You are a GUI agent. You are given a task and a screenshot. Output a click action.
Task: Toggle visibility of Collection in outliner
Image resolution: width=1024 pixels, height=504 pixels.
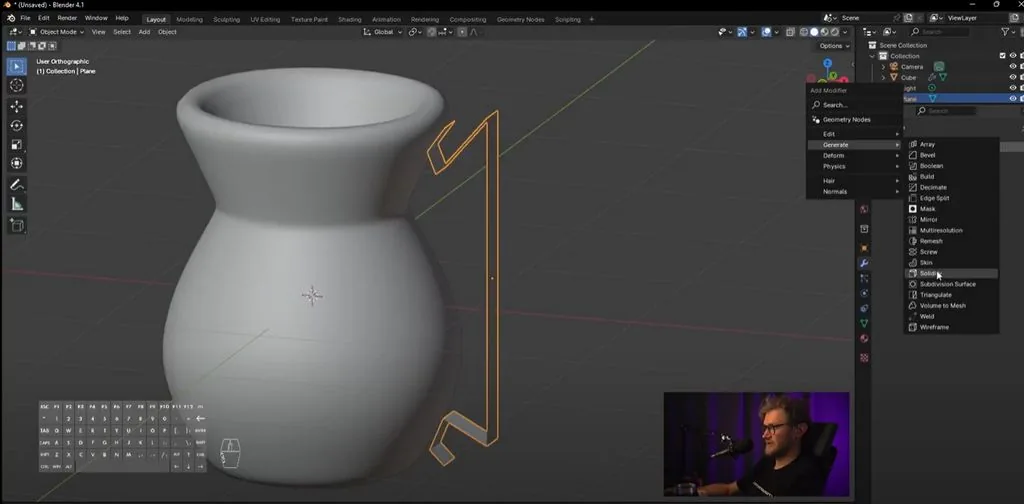[1013, 56]
